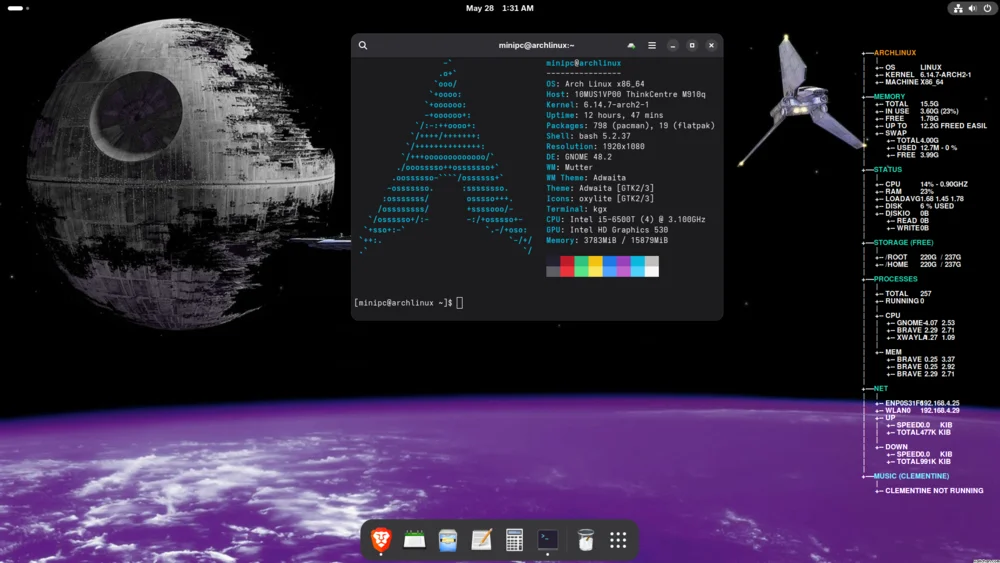Click the Resolution: 1920x1080 line
The height and width of the screenshot is (563, 1000).
(595, 147)
